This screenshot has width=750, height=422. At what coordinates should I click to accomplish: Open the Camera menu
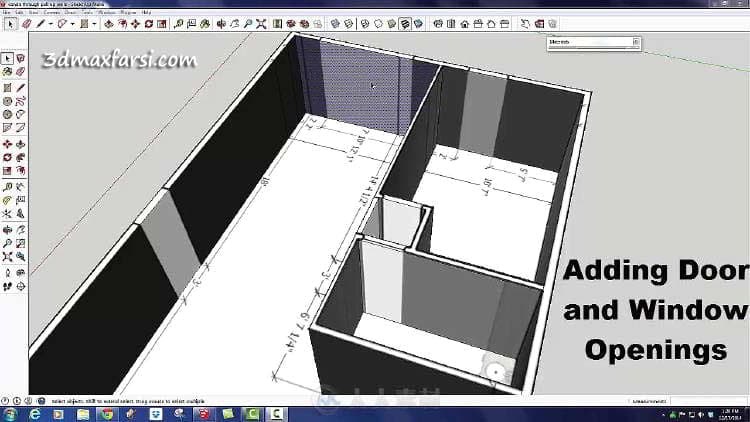click(x=52, y=12)
